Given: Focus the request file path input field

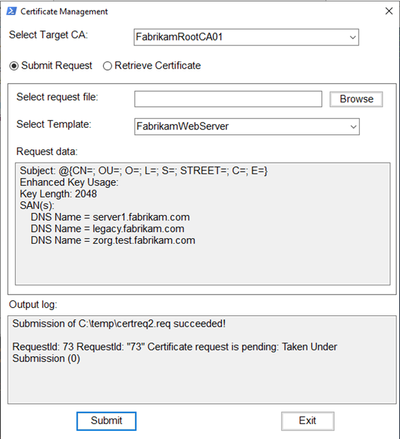Looking at the screenshot, I should pos(228,99).
